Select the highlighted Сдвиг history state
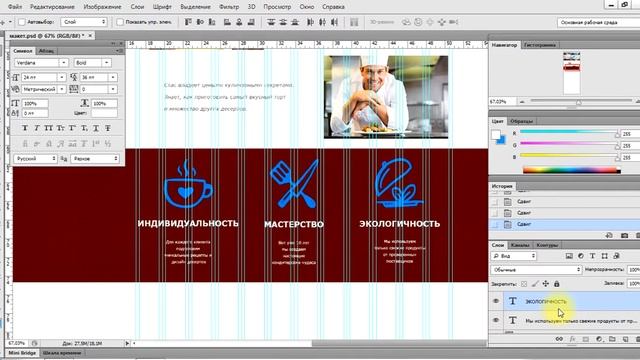The image size is (640, 360). [x=564, y=224]
